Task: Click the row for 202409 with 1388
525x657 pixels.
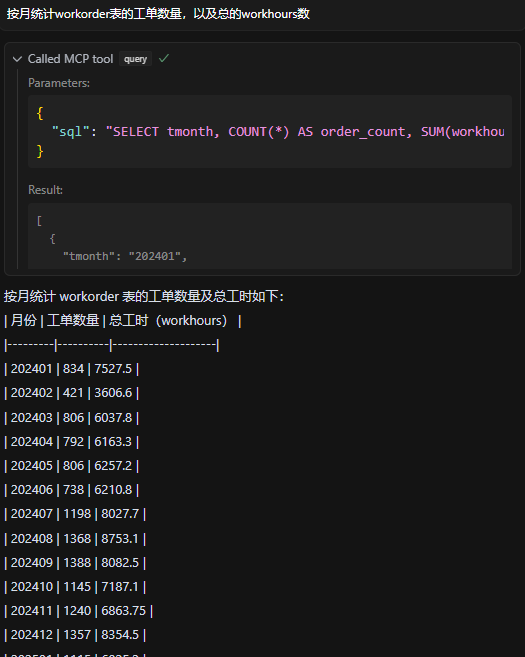Action: [x=75, y=562]
